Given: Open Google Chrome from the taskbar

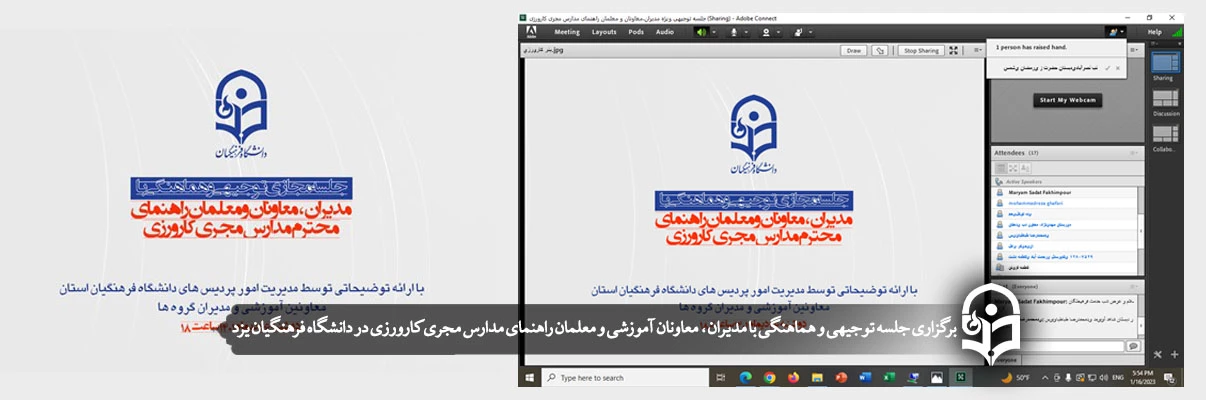Looking at the screenshot, I should [769, 378].
